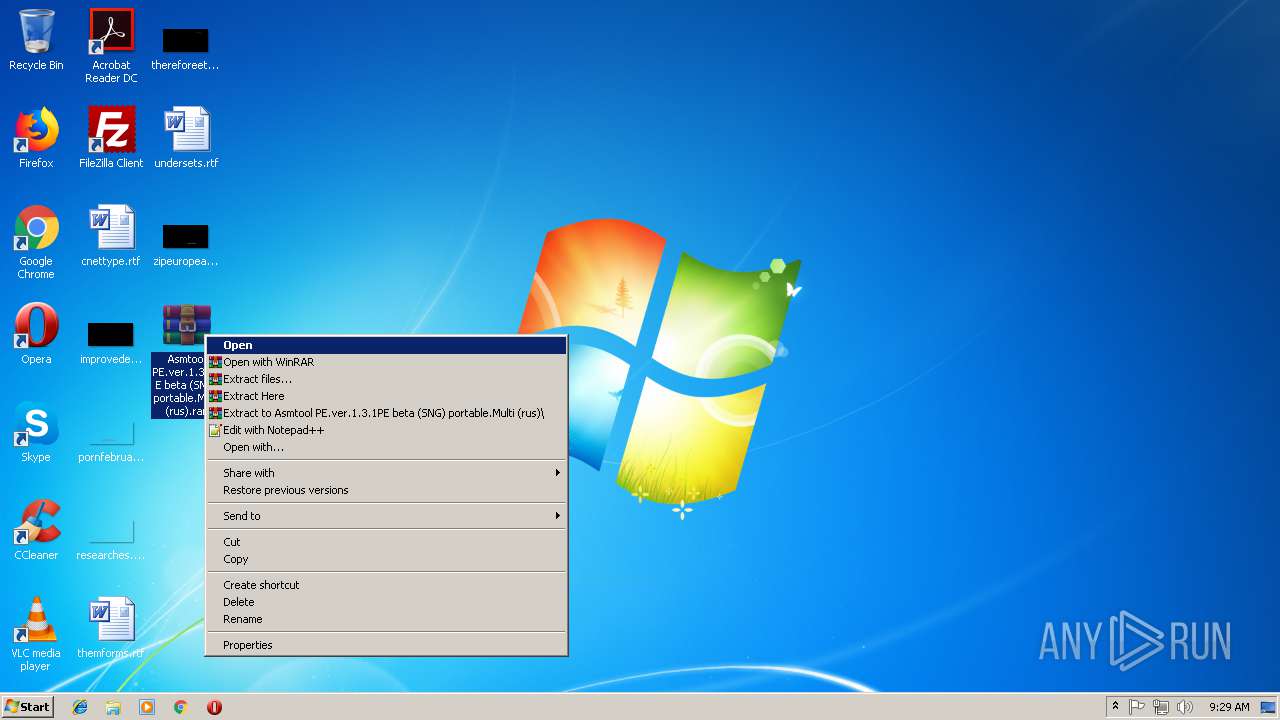Viewport: 1280px width, 720px height.
Task: Choose Open with WinRAR
Action: tap(386, 362)
